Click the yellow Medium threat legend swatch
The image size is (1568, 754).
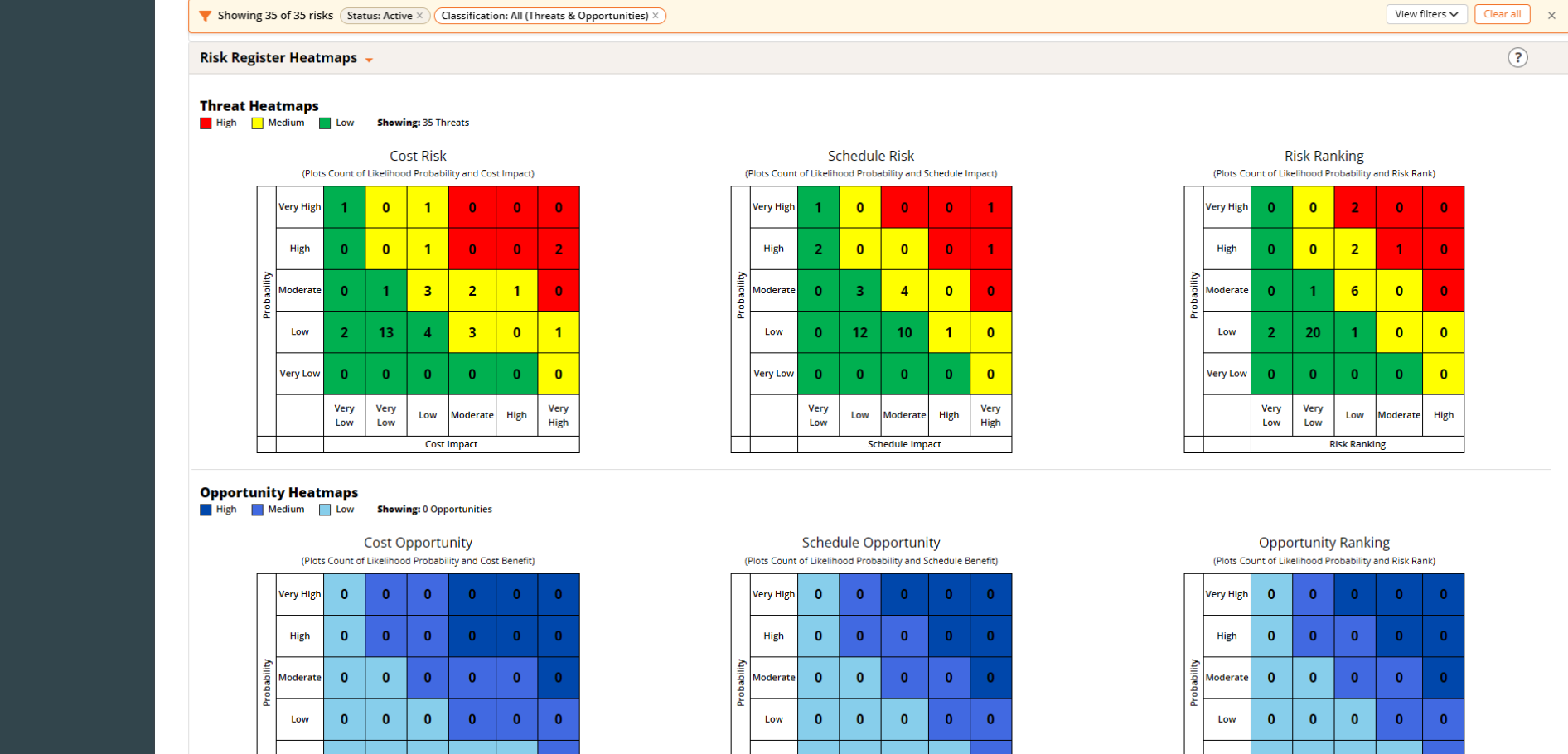258,123
